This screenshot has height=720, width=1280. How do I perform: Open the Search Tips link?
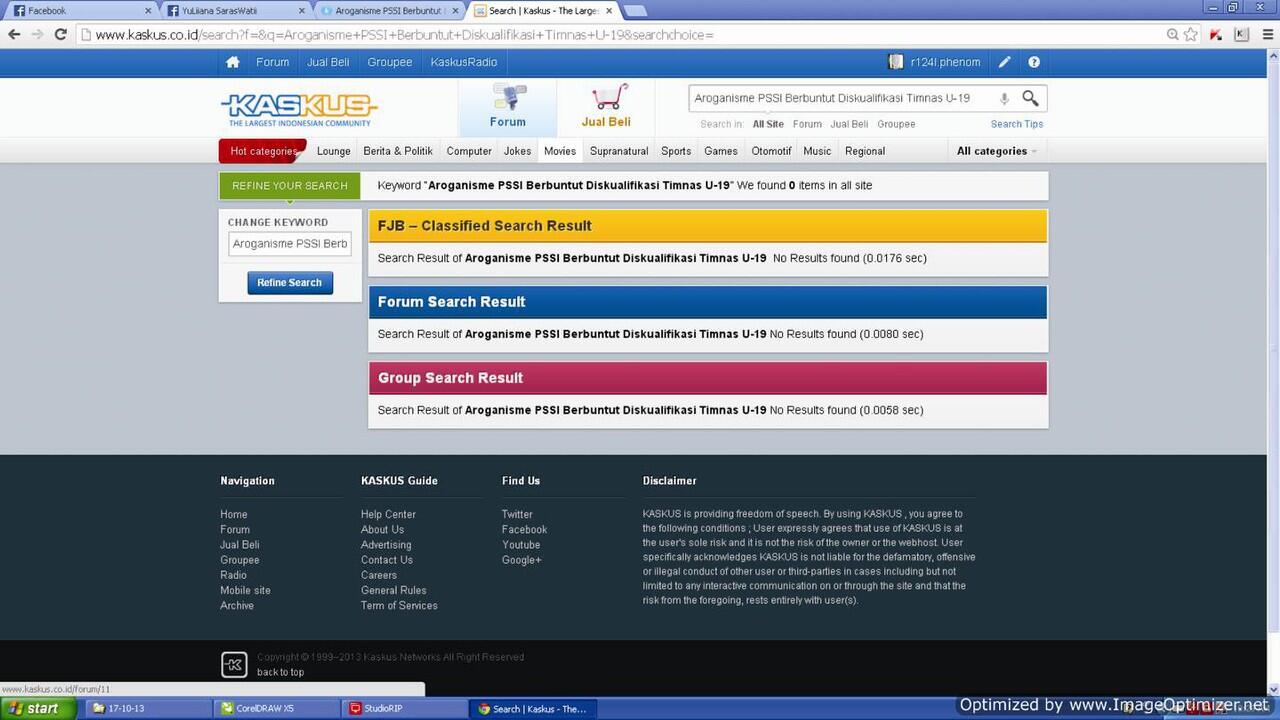[x=1017, y=124]
